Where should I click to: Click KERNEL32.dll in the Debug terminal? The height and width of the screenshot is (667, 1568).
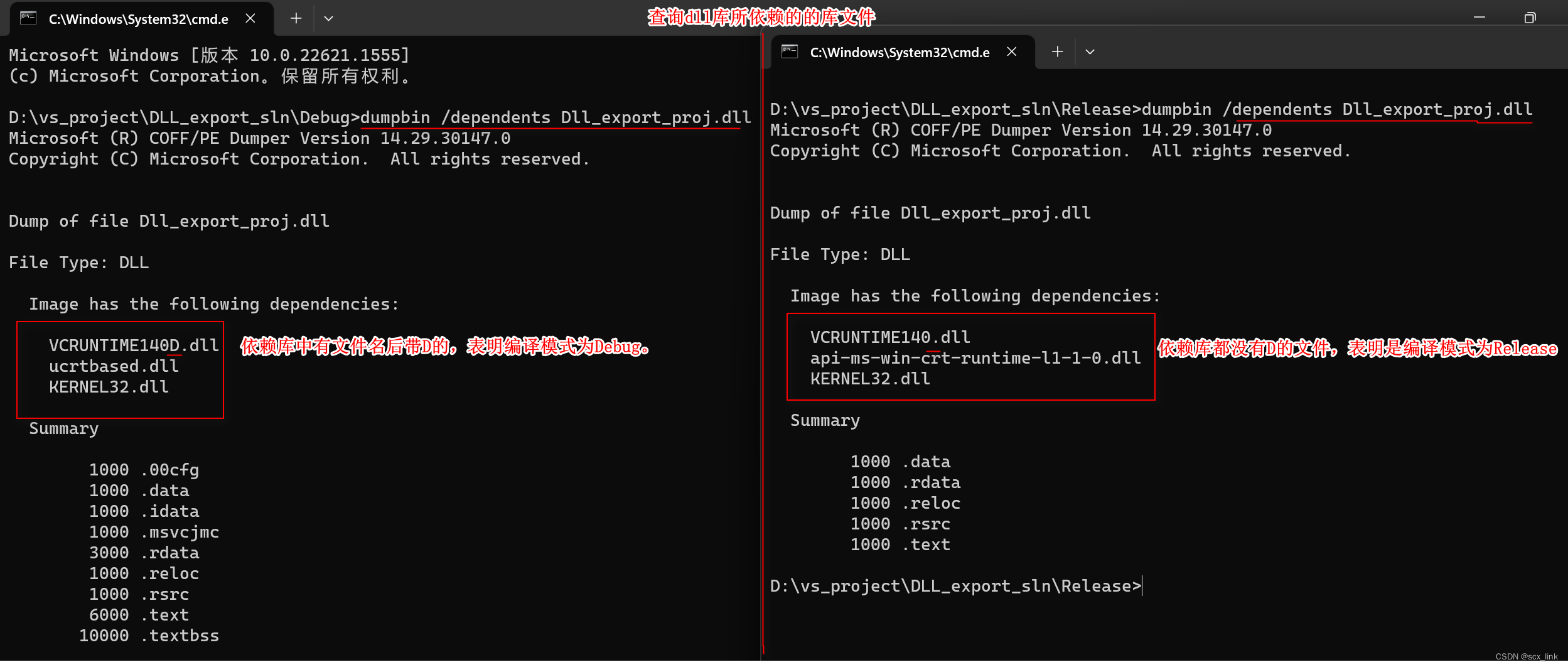(109, 387)
